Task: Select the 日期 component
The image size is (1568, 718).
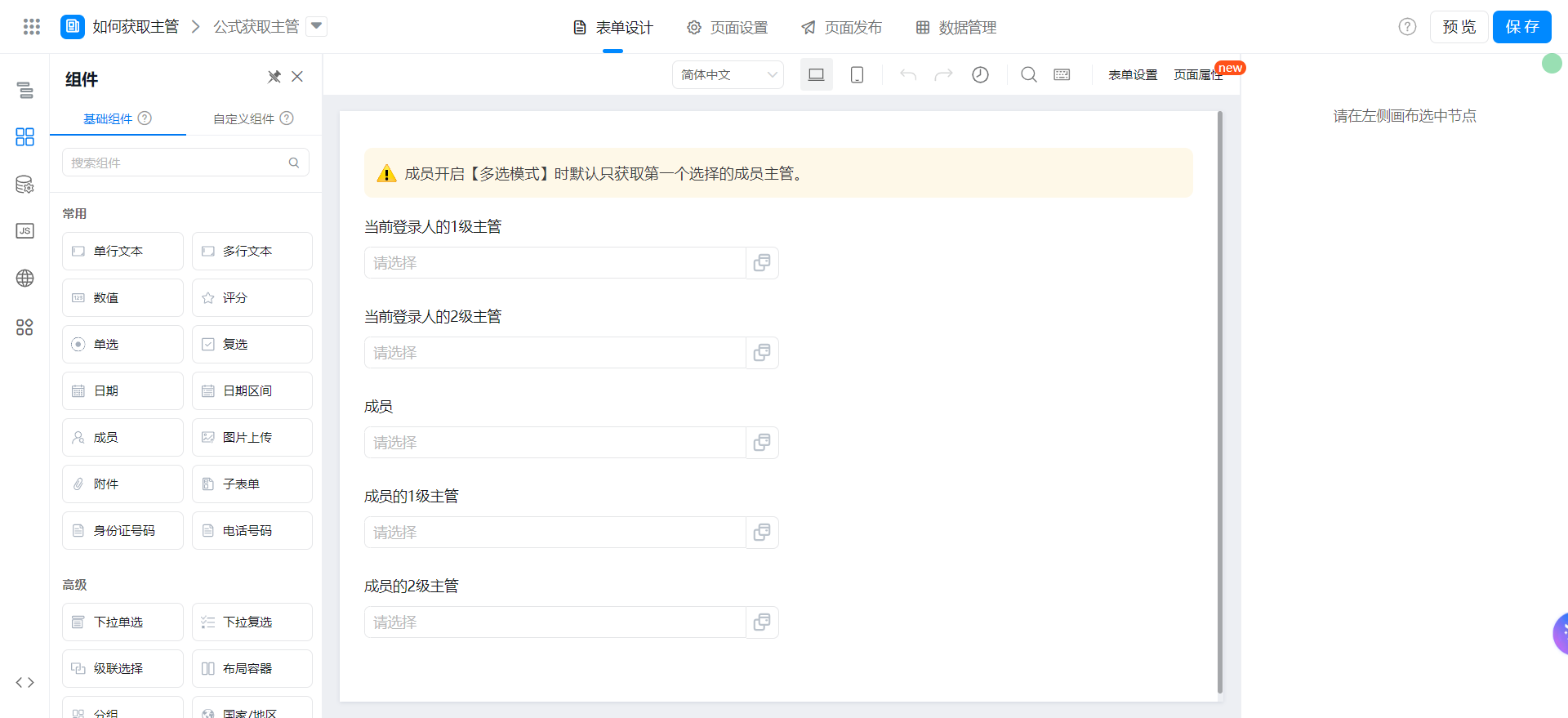Action: (x=122, y=391)
